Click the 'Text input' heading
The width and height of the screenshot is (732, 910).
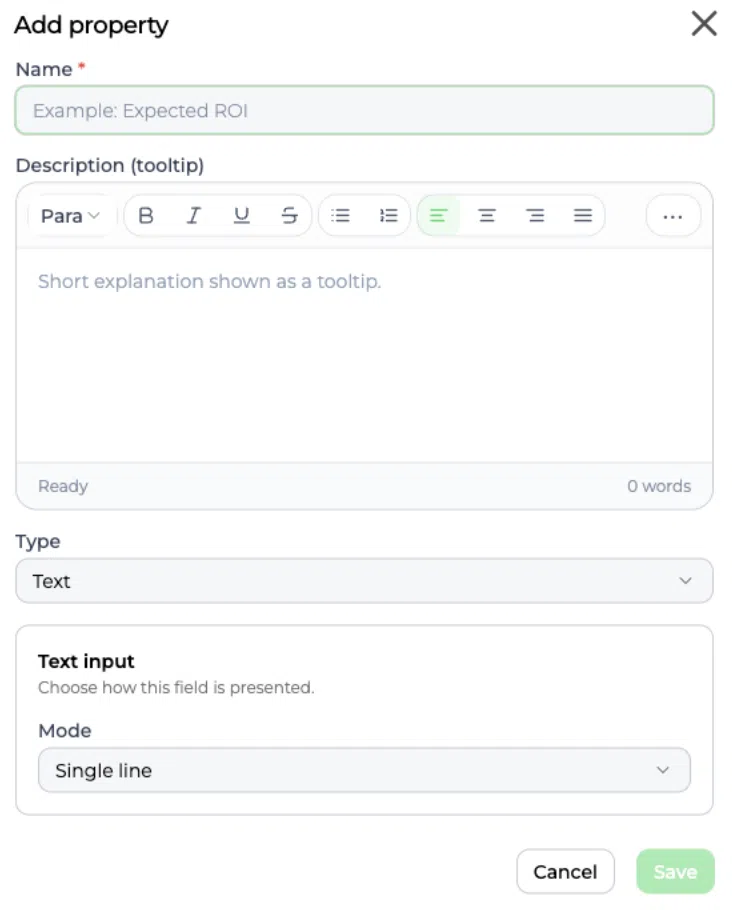click(86, 661)
